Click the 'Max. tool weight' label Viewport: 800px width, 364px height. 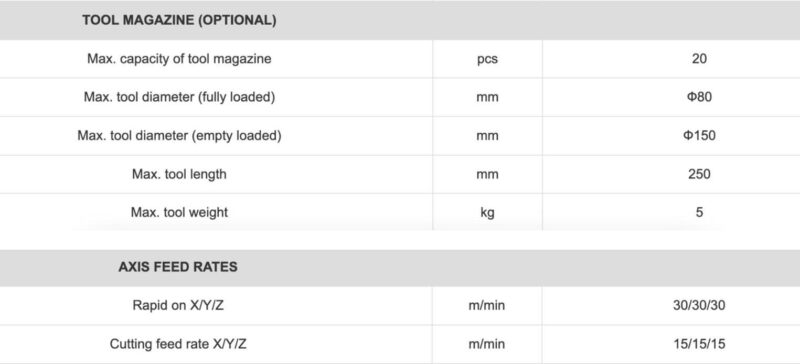tap(179, 212)
